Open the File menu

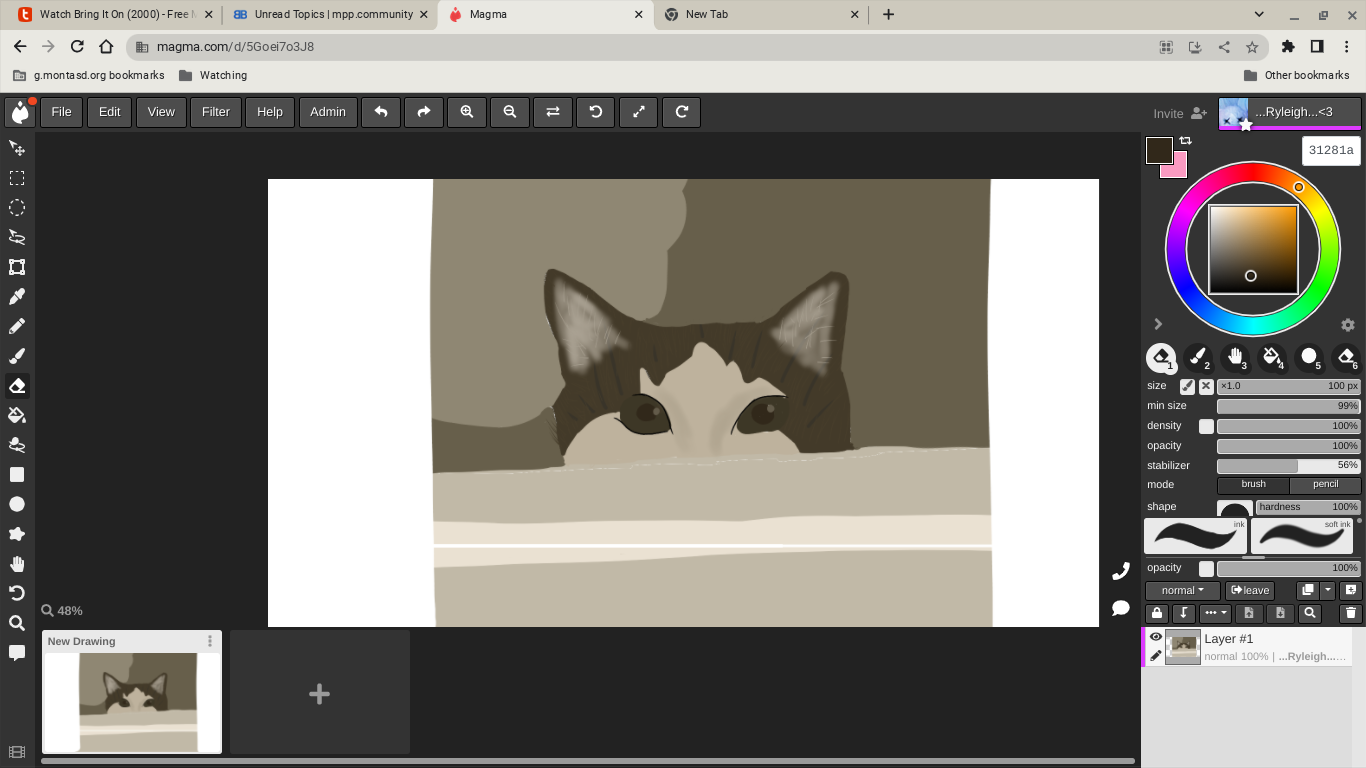(61, 112)
